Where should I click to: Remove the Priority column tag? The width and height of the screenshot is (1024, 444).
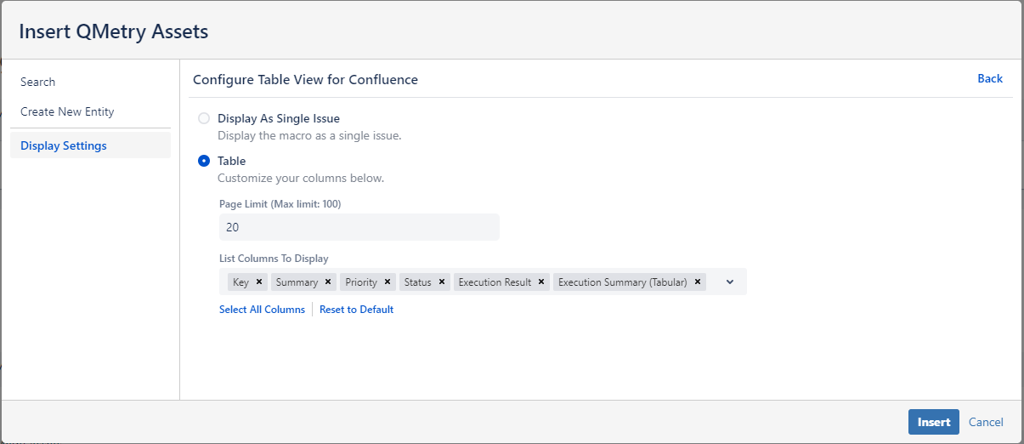pyautogui.click(x=387, y=282)
